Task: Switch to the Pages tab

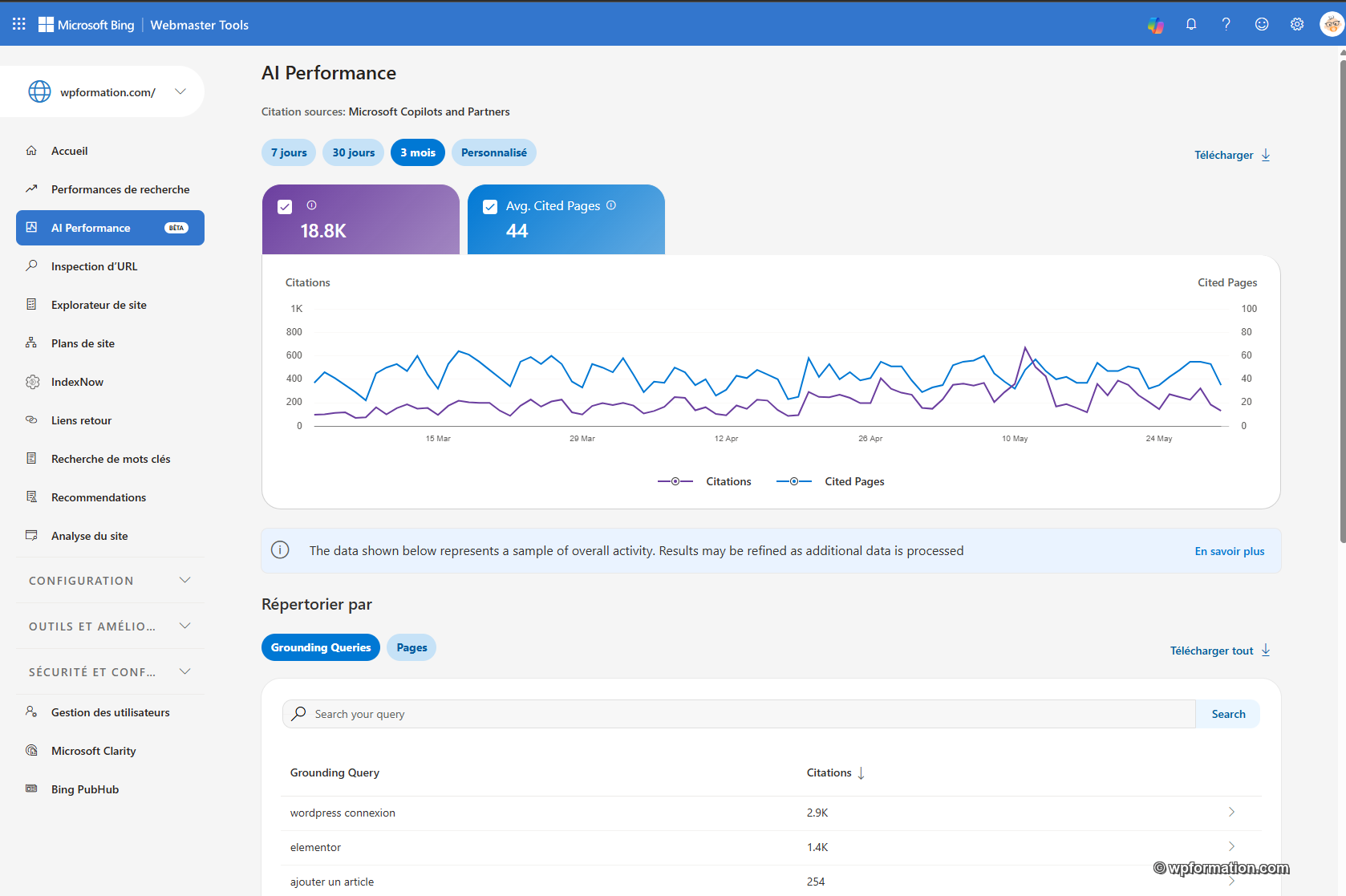Action: (412, 647)
